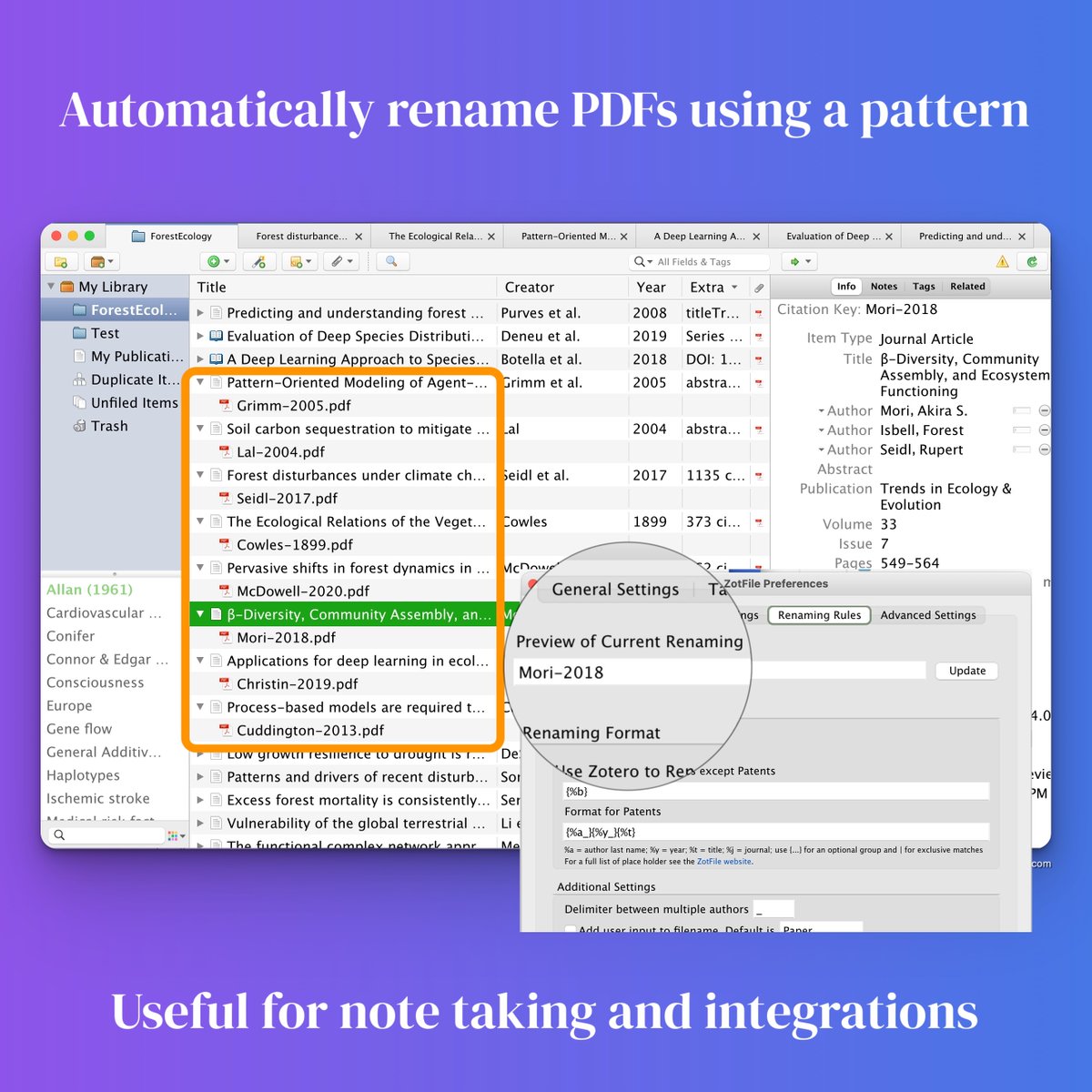This screenshot has height=1092, width=1092.
Task: Toggle name field mode for Seidl, Rupert
Action: click(x=1022, y=450)
